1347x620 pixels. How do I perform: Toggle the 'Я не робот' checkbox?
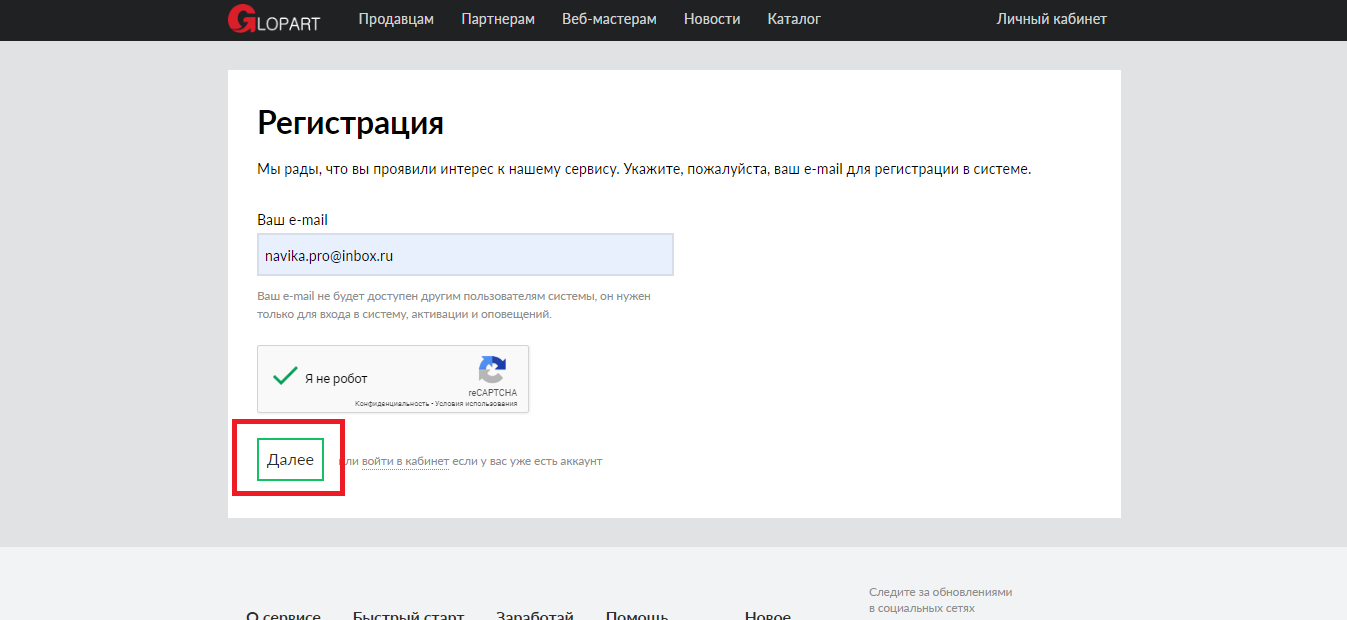286,377
